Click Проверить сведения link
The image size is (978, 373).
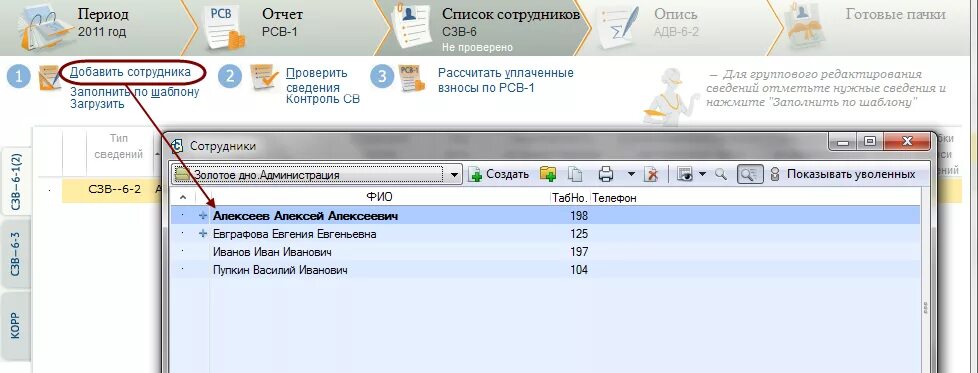pos(317,80)
